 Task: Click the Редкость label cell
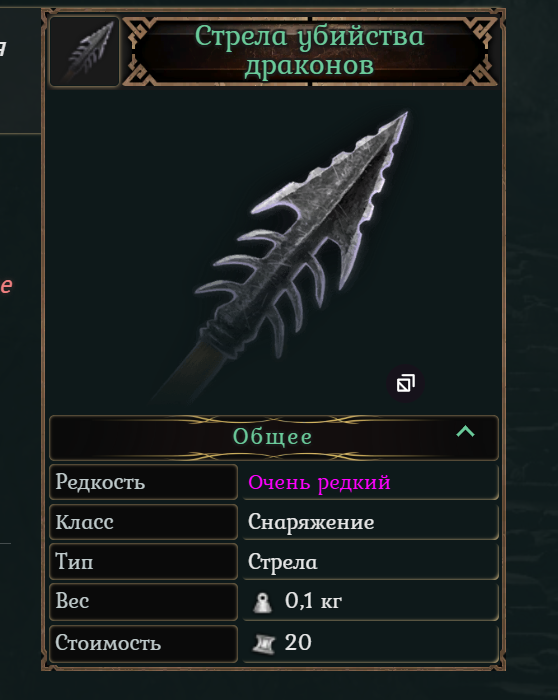pyautogui.click(x=143, y=482)
